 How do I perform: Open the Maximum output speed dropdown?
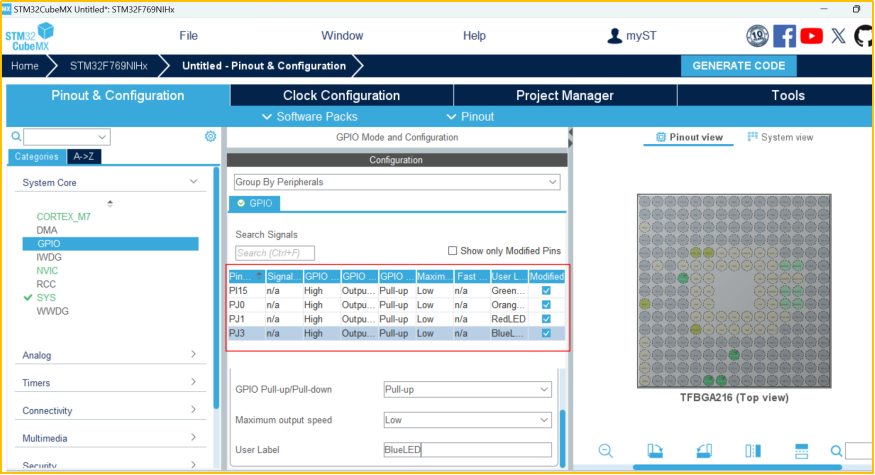coord(467,420)
